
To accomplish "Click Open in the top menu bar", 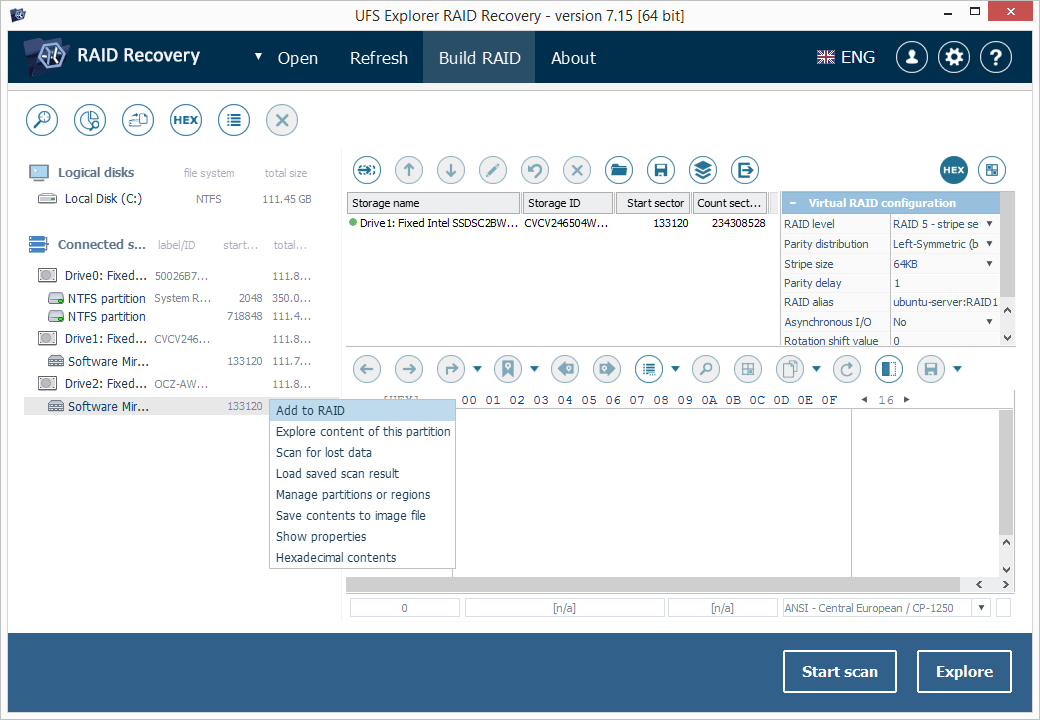I will point(298,58).
